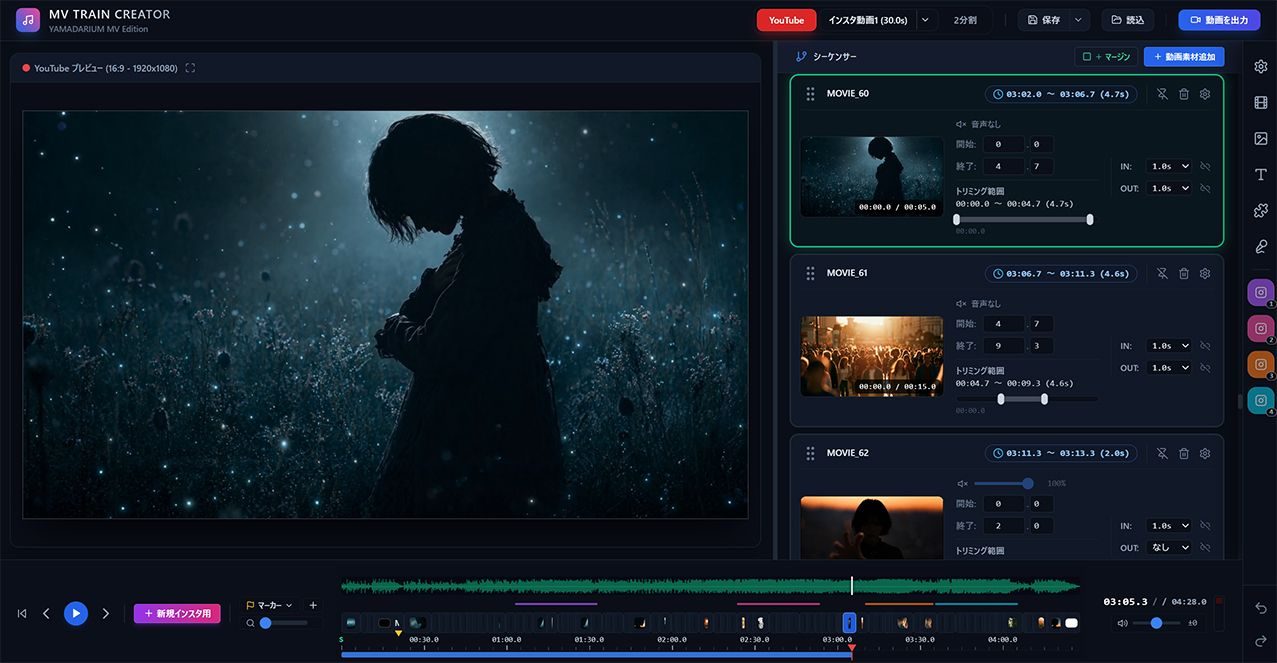Select the teal Instagram slot 4 icon
The image size is (1277, 663).
point(1260,401)
